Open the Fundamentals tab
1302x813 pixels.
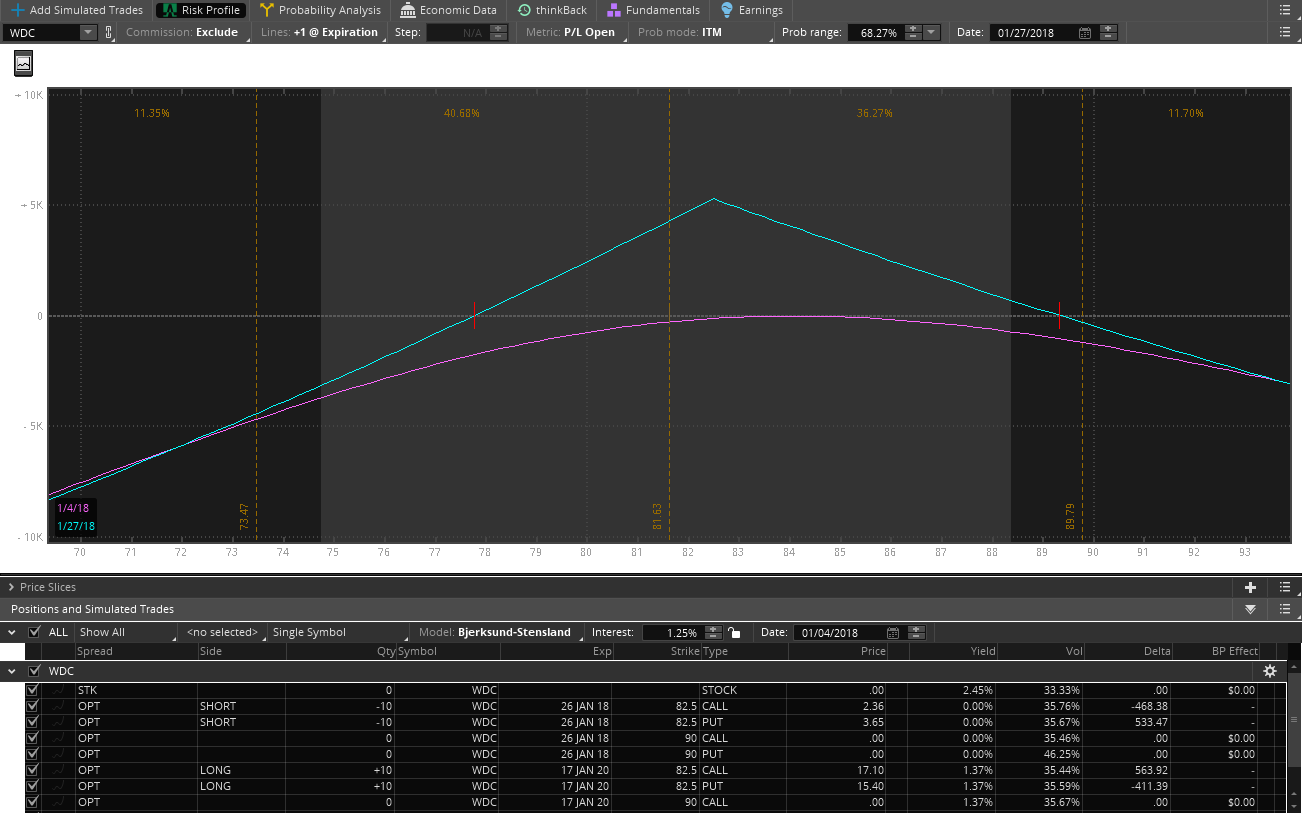653,10
